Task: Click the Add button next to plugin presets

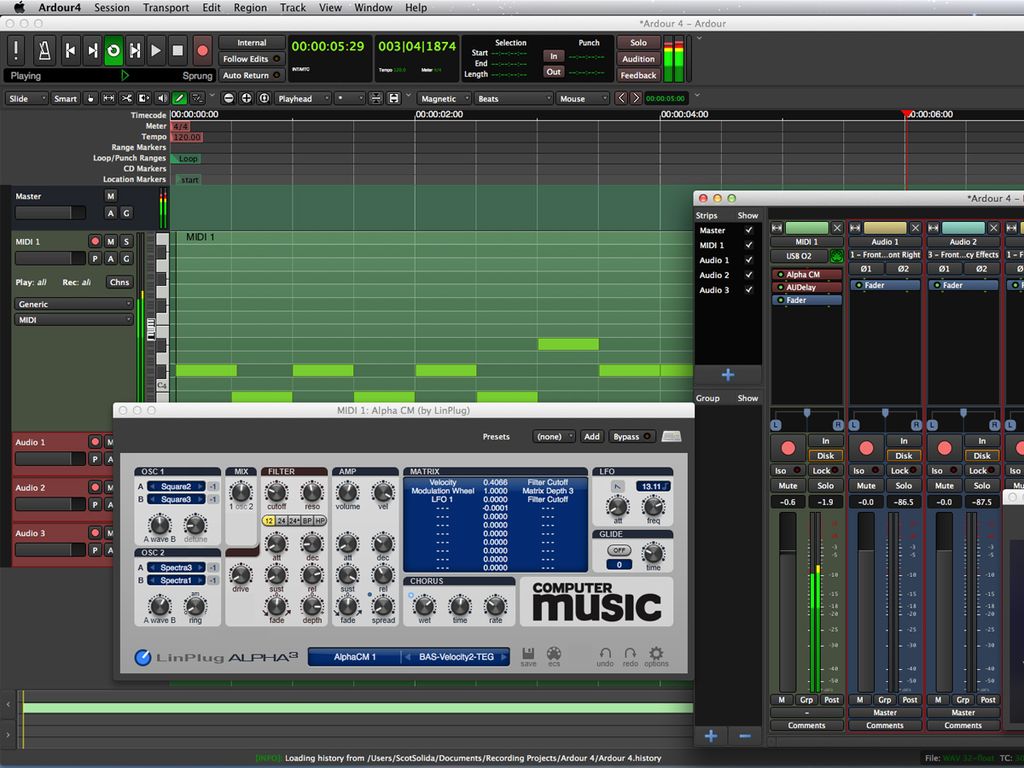Action: 591,436
